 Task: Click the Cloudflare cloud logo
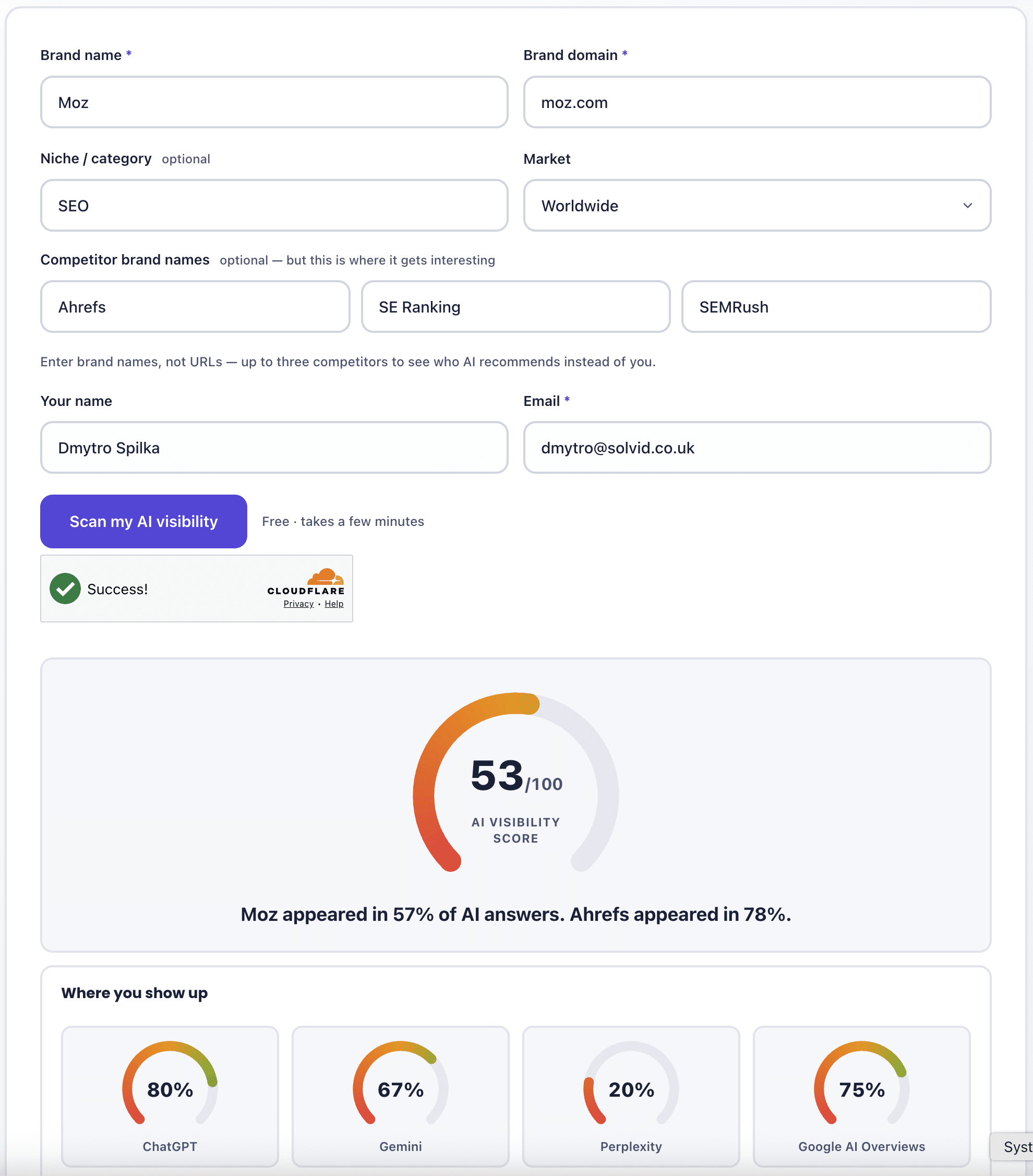pyautogui.click(x=325, y=577)
